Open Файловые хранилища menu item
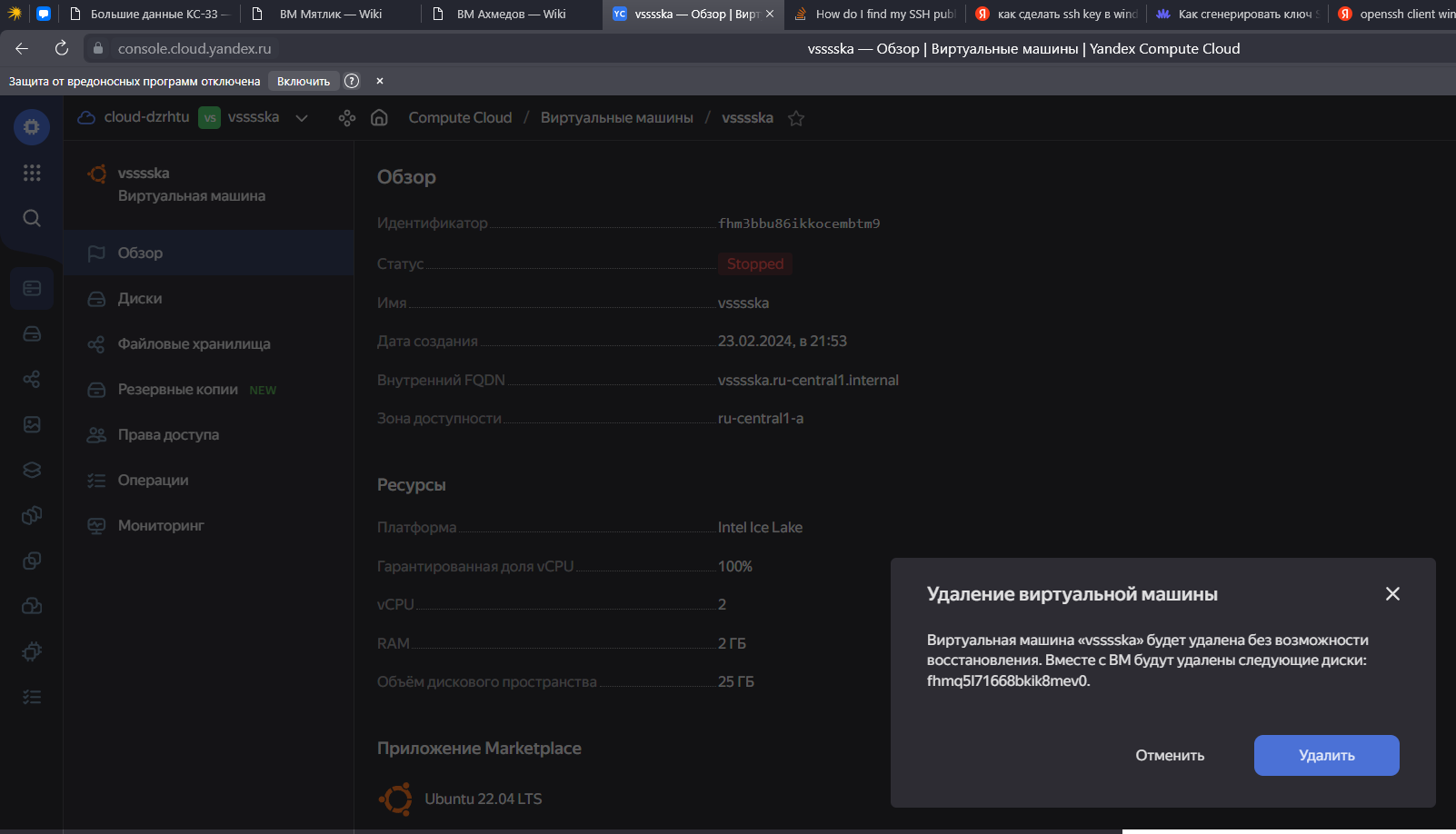1456x834 pixels. pos(209,343)
